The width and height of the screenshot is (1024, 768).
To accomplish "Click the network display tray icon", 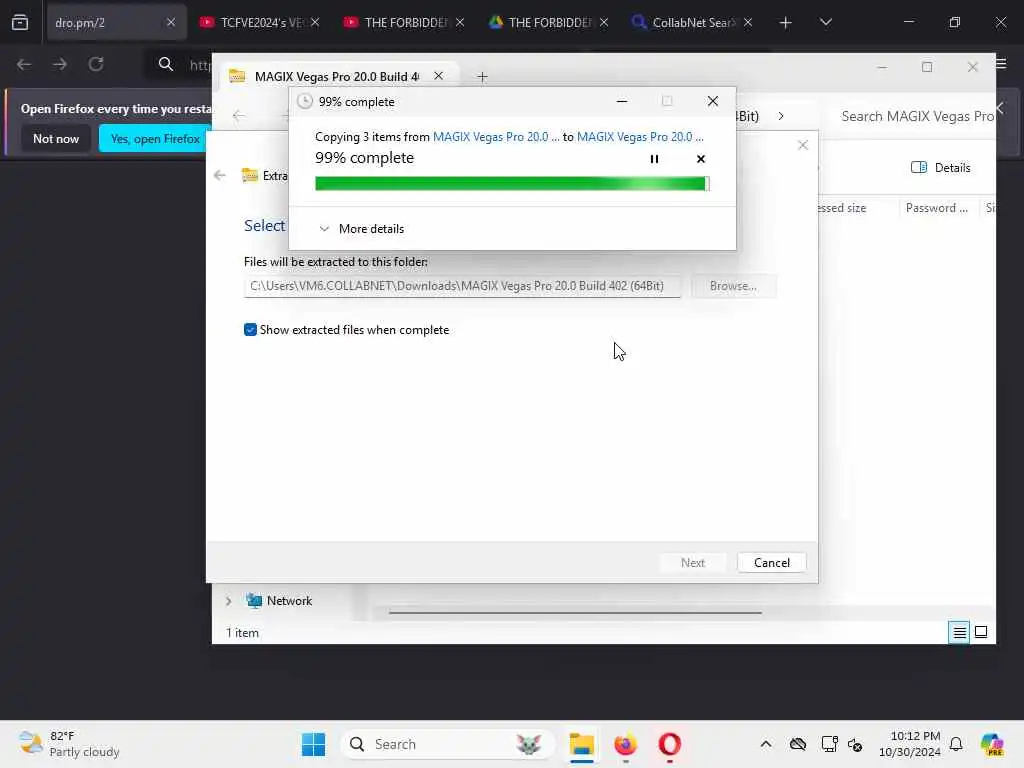I will (x=829, y=744).
